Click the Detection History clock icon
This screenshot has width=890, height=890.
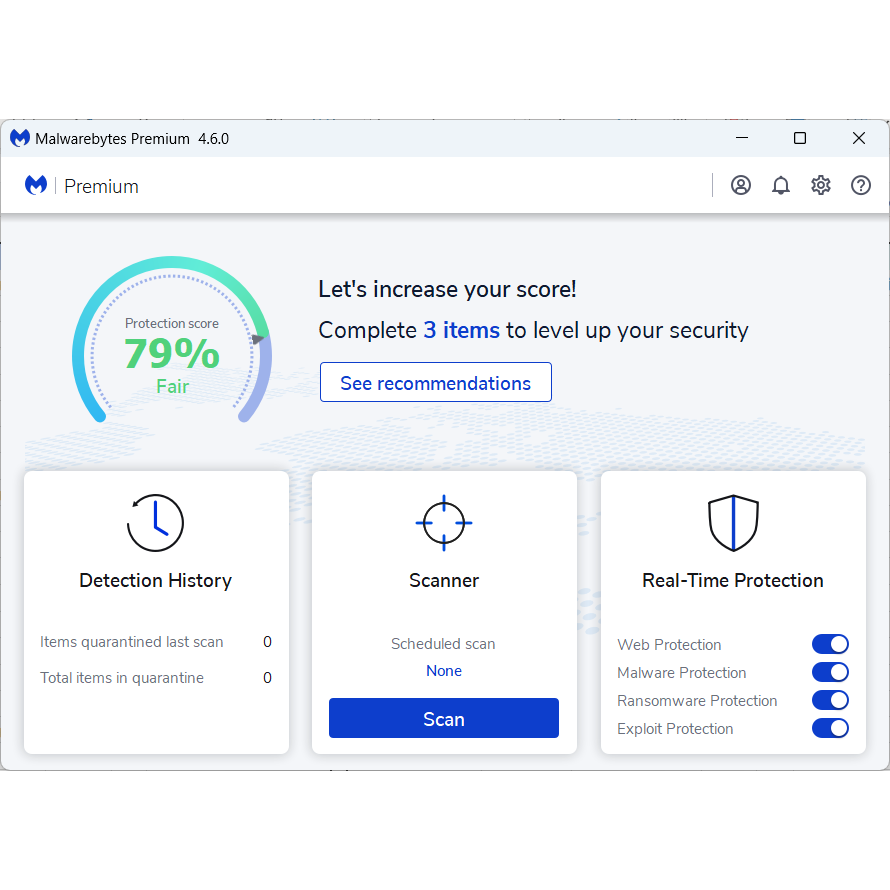click(155, 523)
